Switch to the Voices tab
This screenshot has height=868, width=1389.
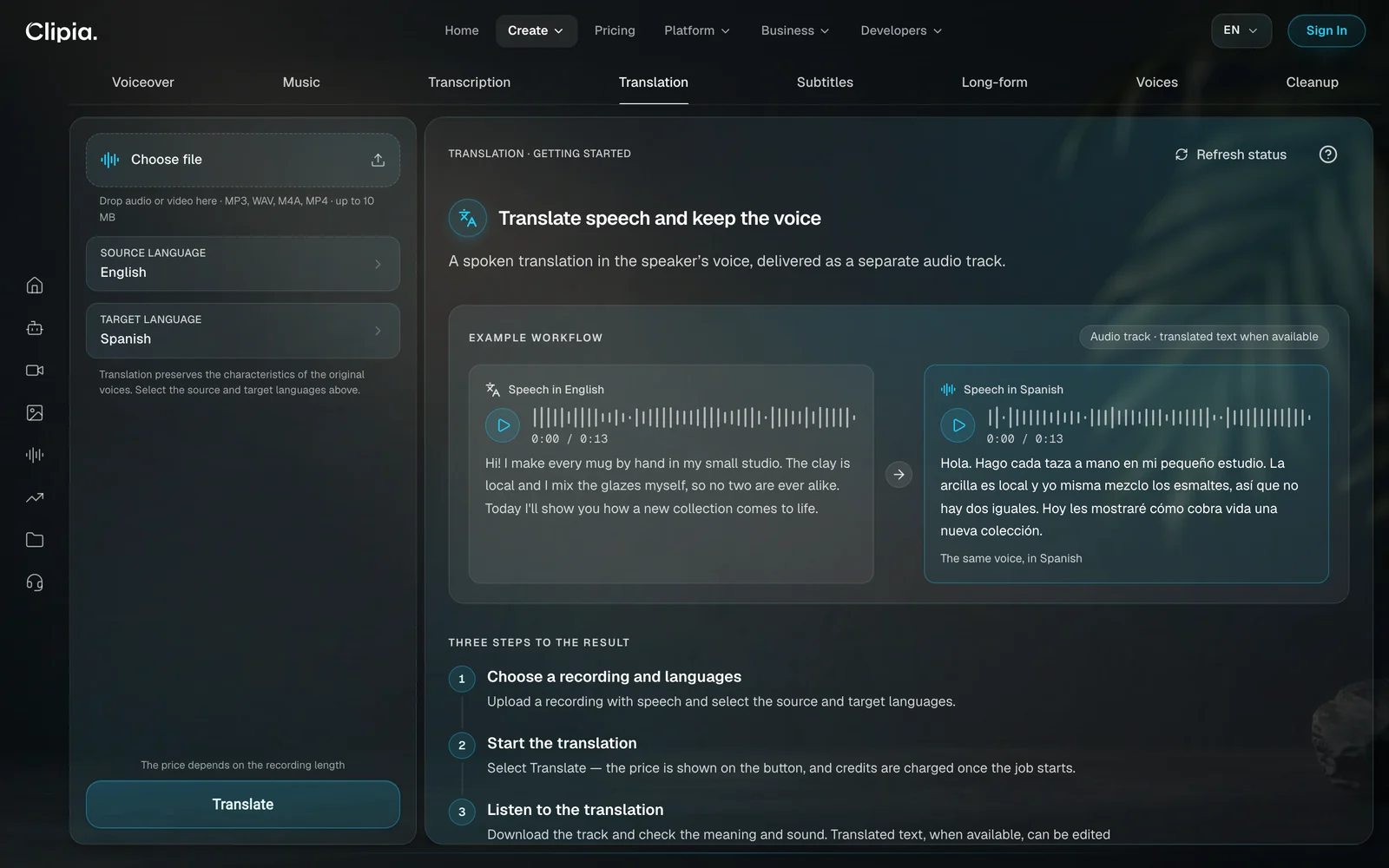[x=1156, y=82]
